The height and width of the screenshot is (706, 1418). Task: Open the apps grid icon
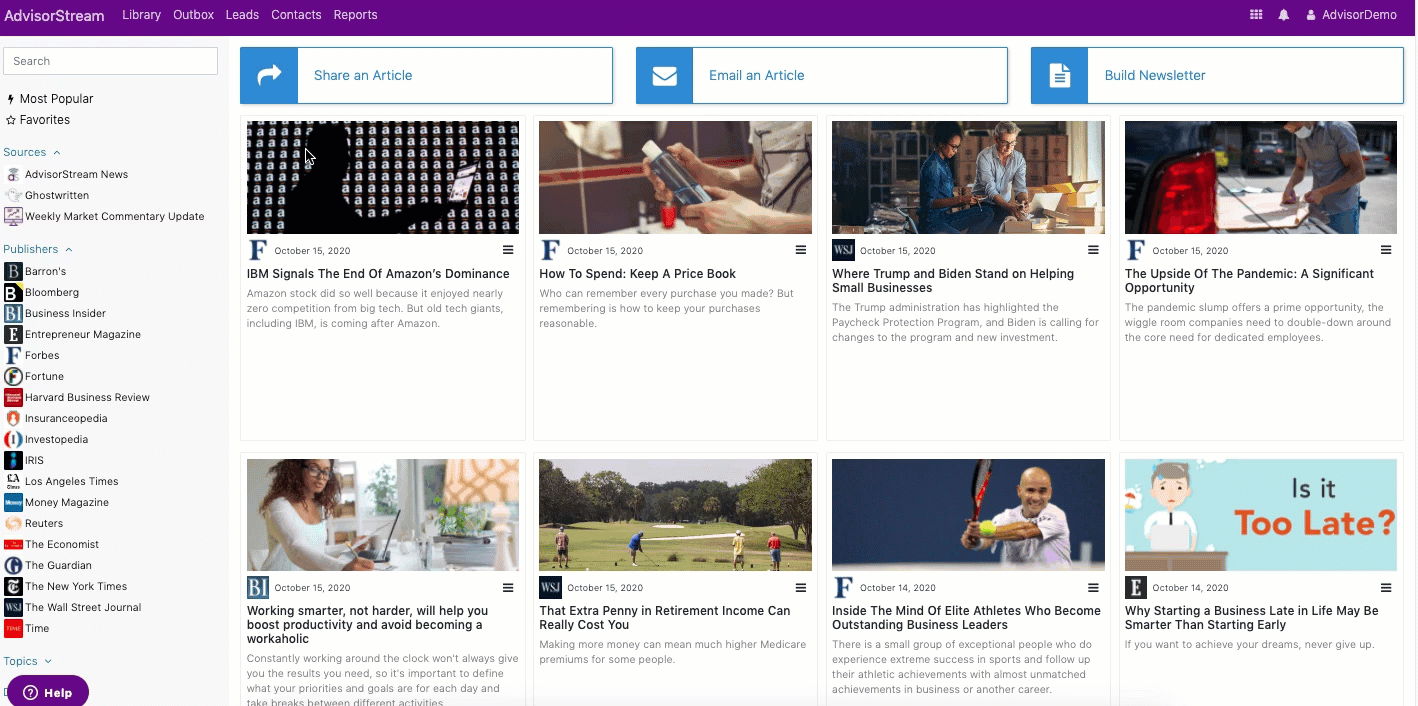click(1256, 15)
